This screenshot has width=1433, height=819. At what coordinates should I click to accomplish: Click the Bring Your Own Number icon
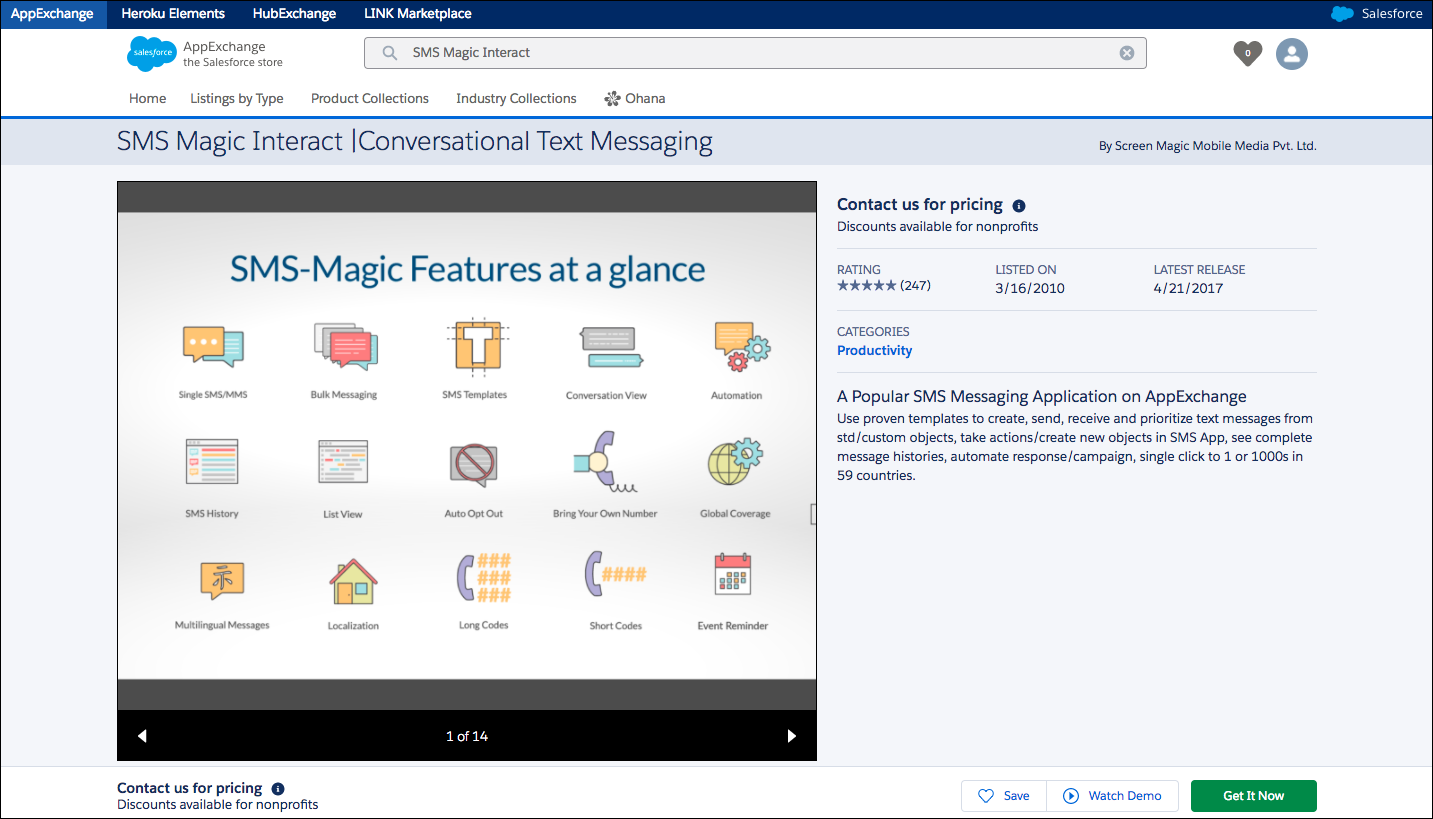coord(608,462)
